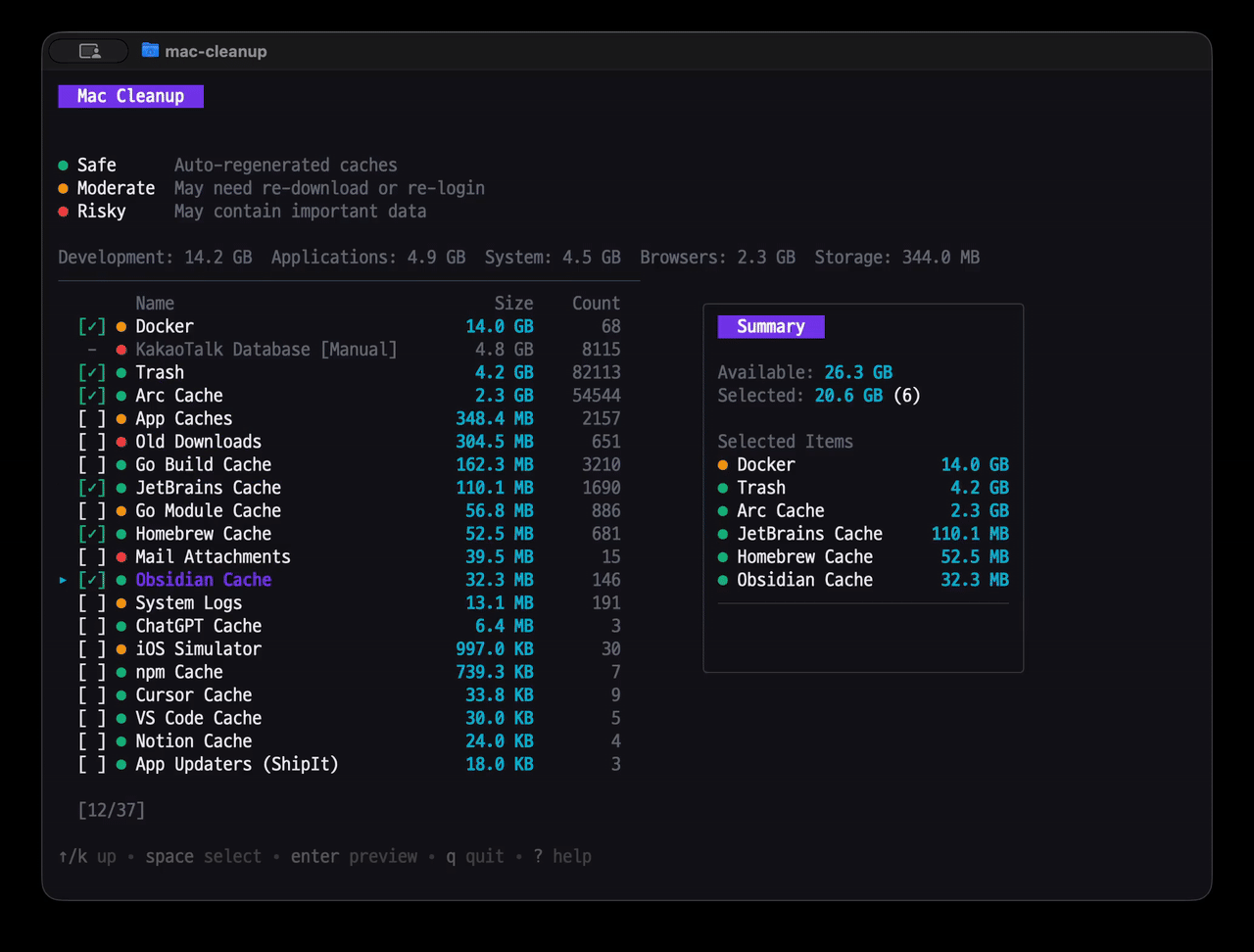Click the Summary panel heading
Screen dimensions: 1254x952
(x=771, y=326)
